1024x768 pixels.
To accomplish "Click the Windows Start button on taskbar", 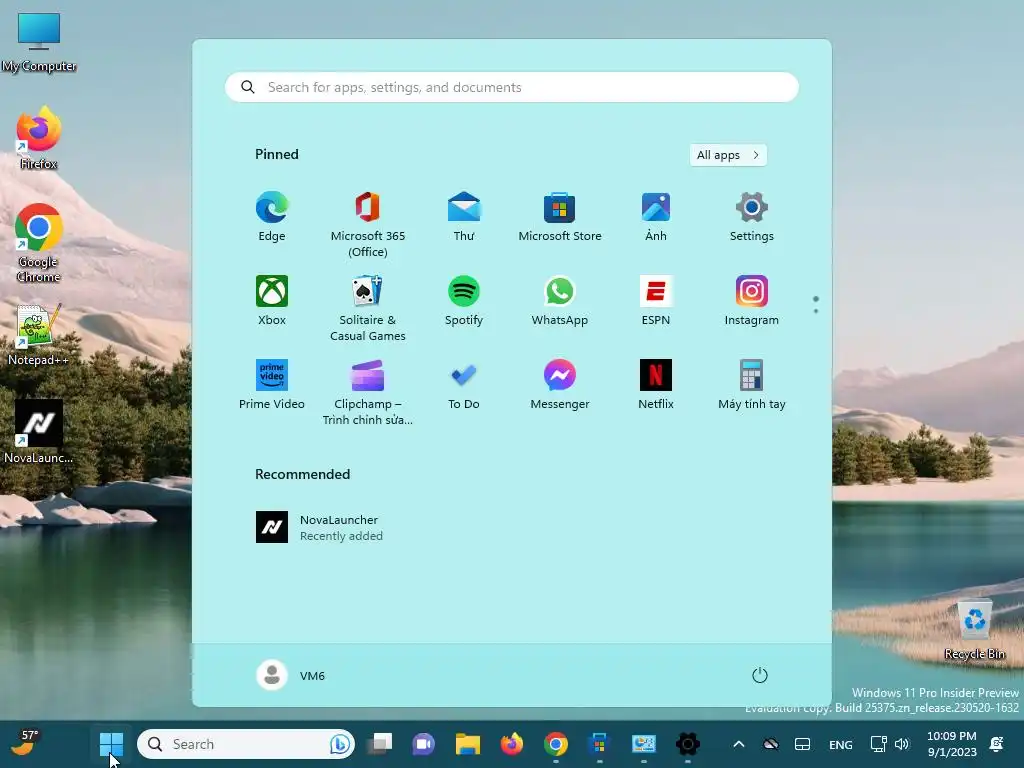I will tap(111, 744).
